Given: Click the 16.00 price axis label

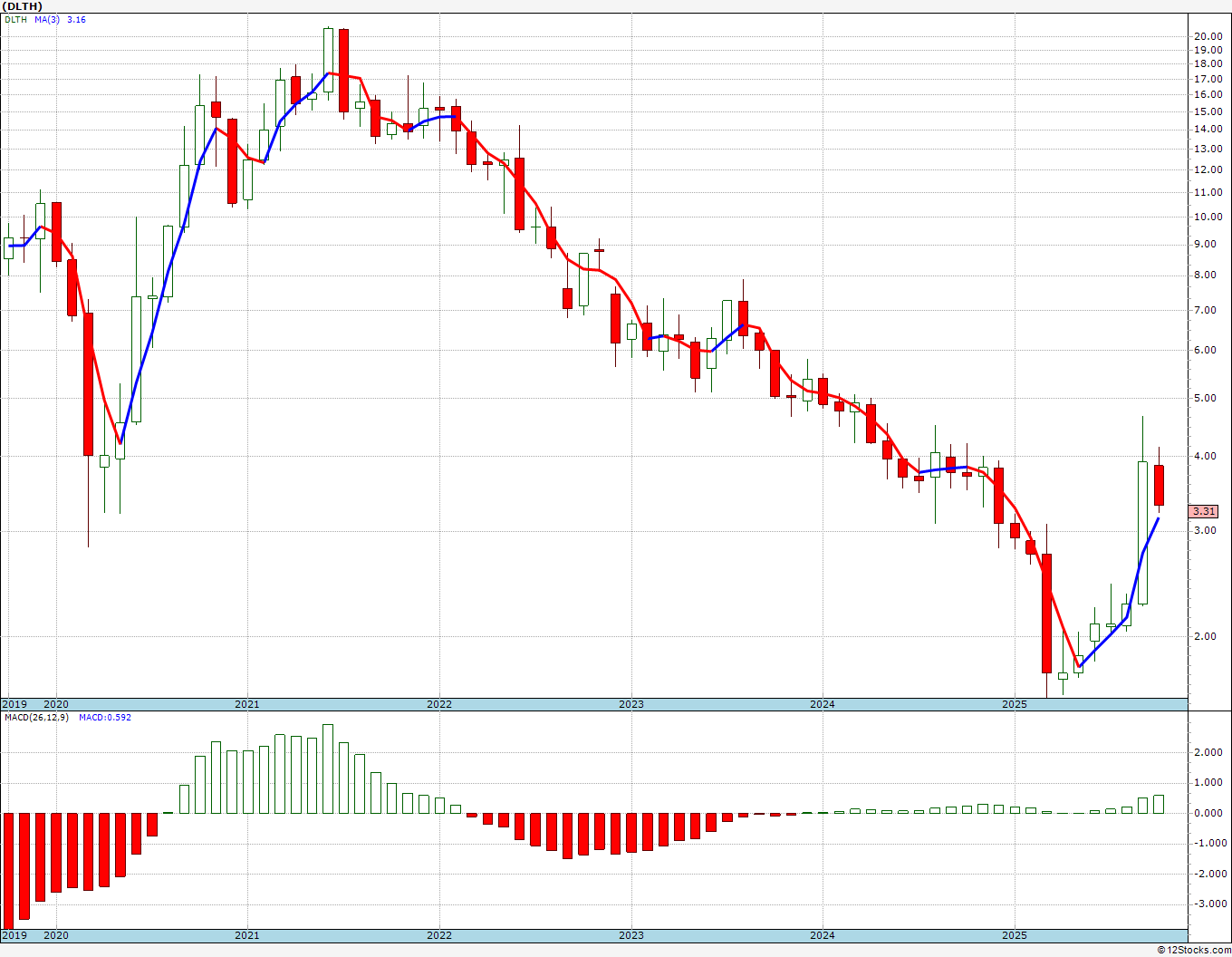Looking at the screenshot, I should (x=1207, y=94).
